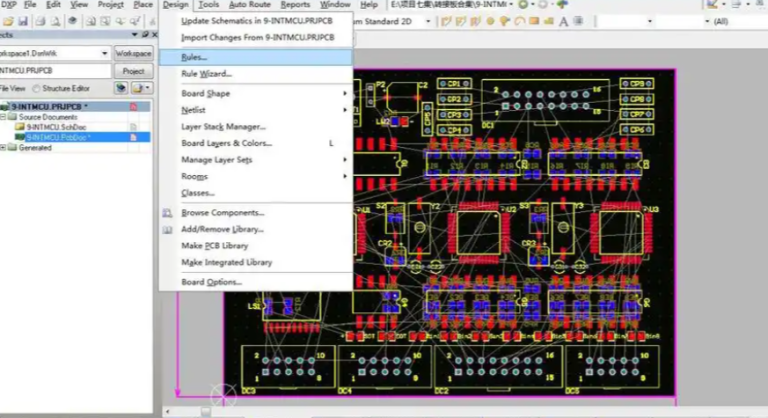768x418 pixels.
Task: Open the Reports menu
Action: [295, 4]
